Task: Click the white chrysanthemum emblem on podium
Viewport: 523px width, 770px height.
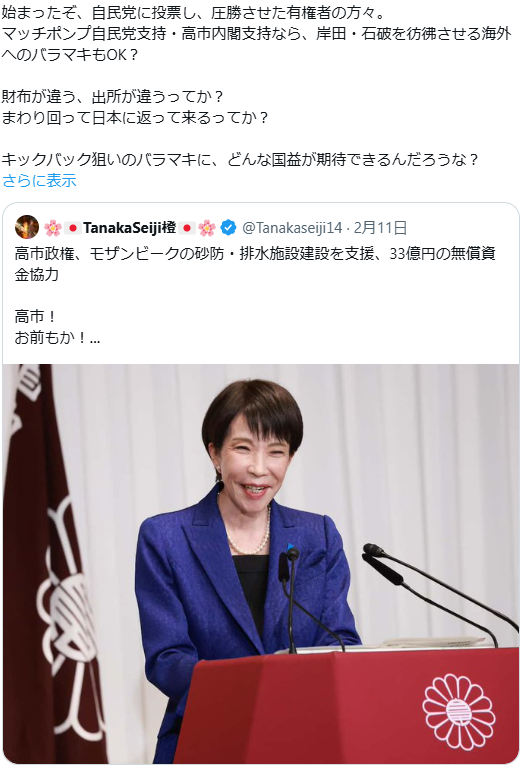Action: (459, 712)
